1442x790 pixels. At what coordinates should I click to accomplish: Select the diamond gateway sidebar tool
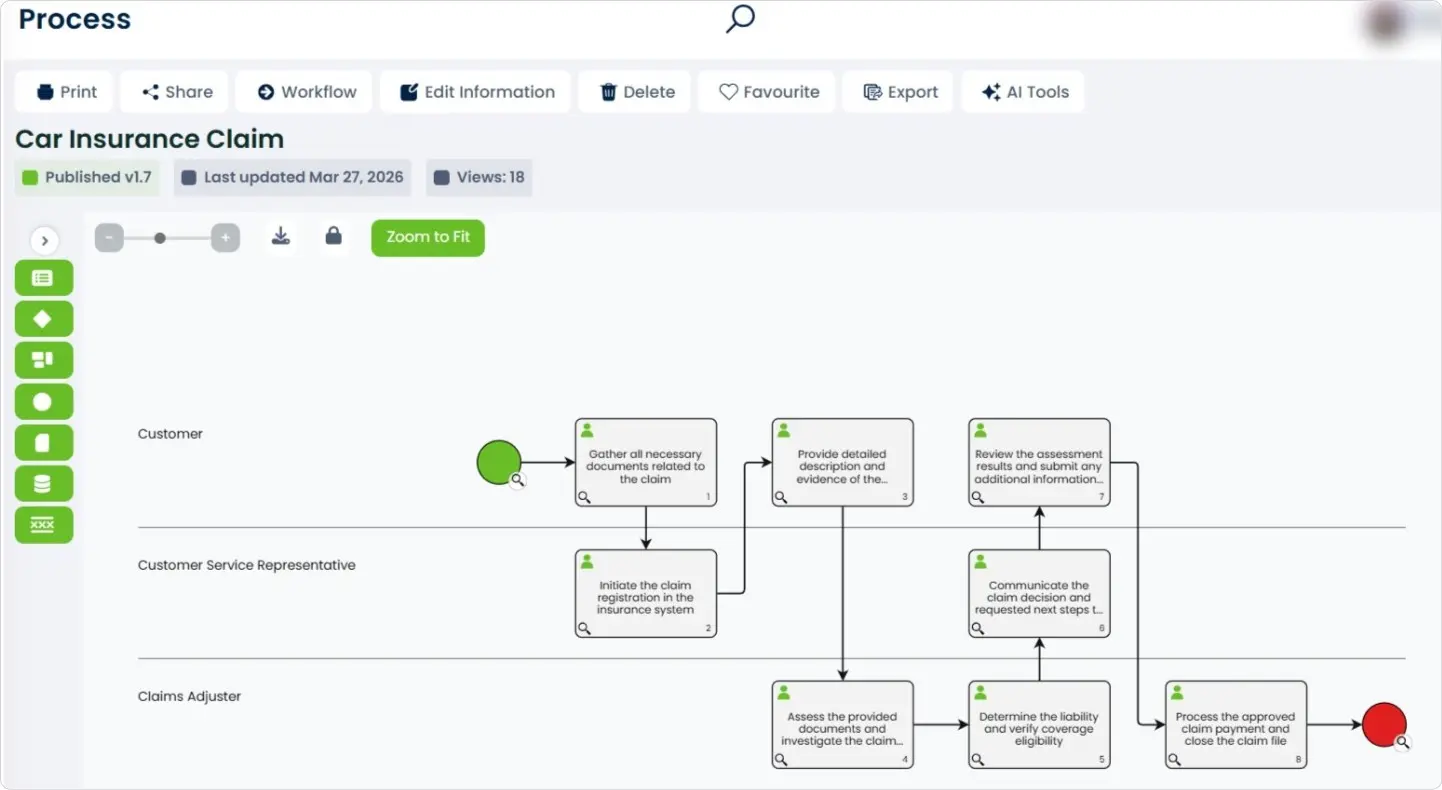pyautogui.click(x=43, y=319)
